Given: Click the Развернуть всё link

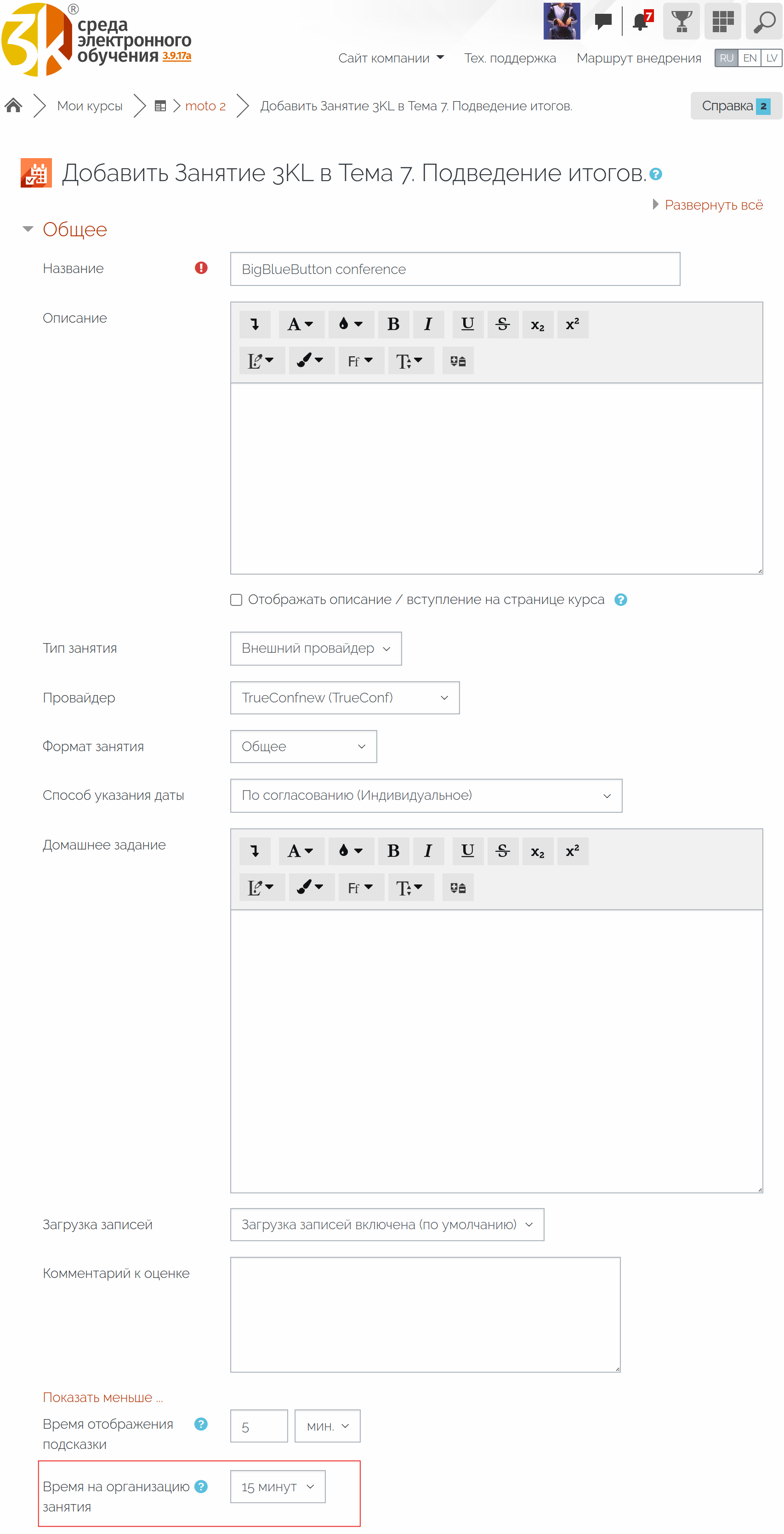Looking at the screenshot, I should coord(713,205).
